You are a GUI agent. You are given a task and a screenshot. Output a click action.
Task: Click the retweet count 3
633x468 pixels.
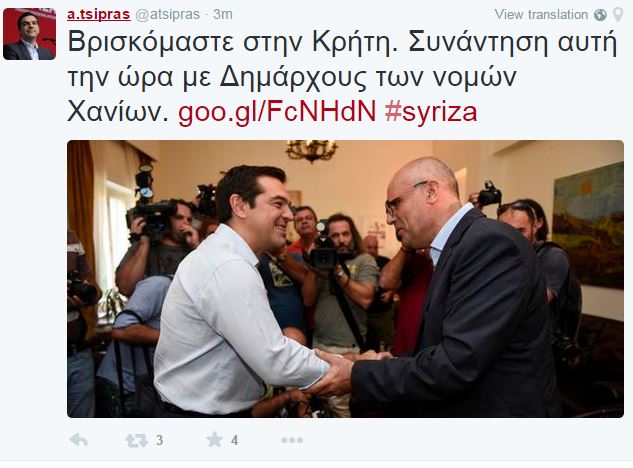point(159,440)
